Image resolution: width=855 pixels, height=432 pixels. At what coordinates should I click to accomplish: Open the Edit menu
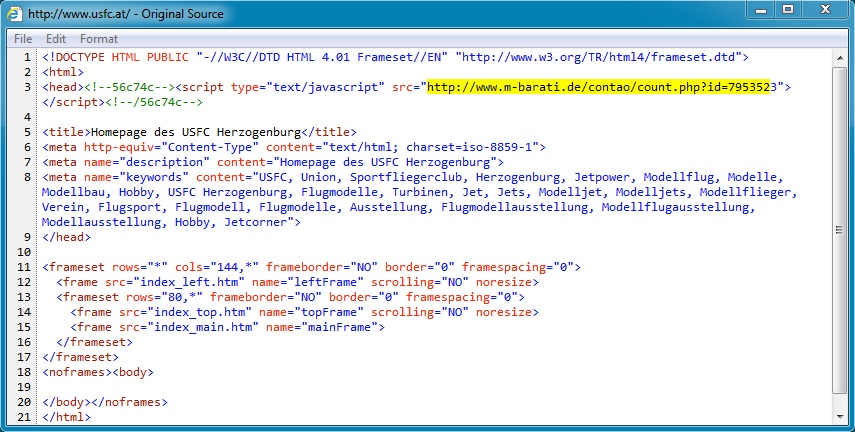click(56, 38)
